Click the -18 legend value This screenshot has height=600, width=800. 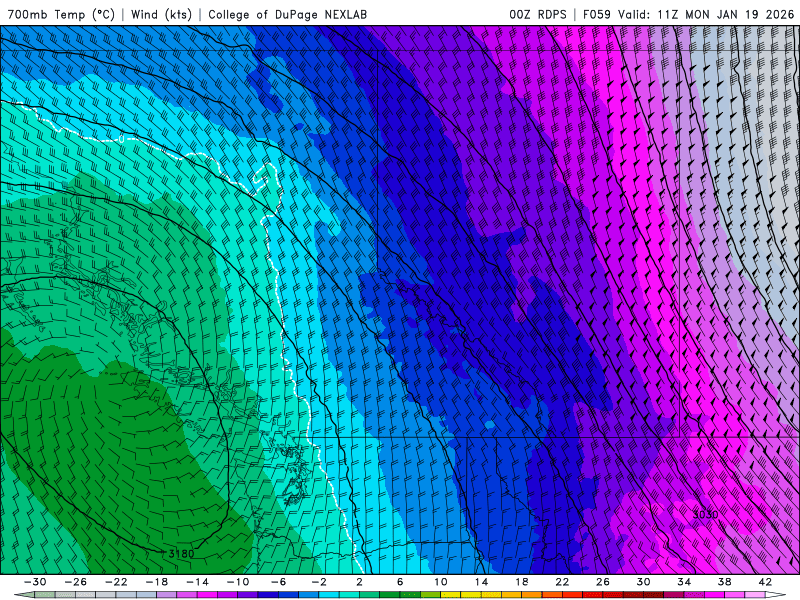point(157,582)
